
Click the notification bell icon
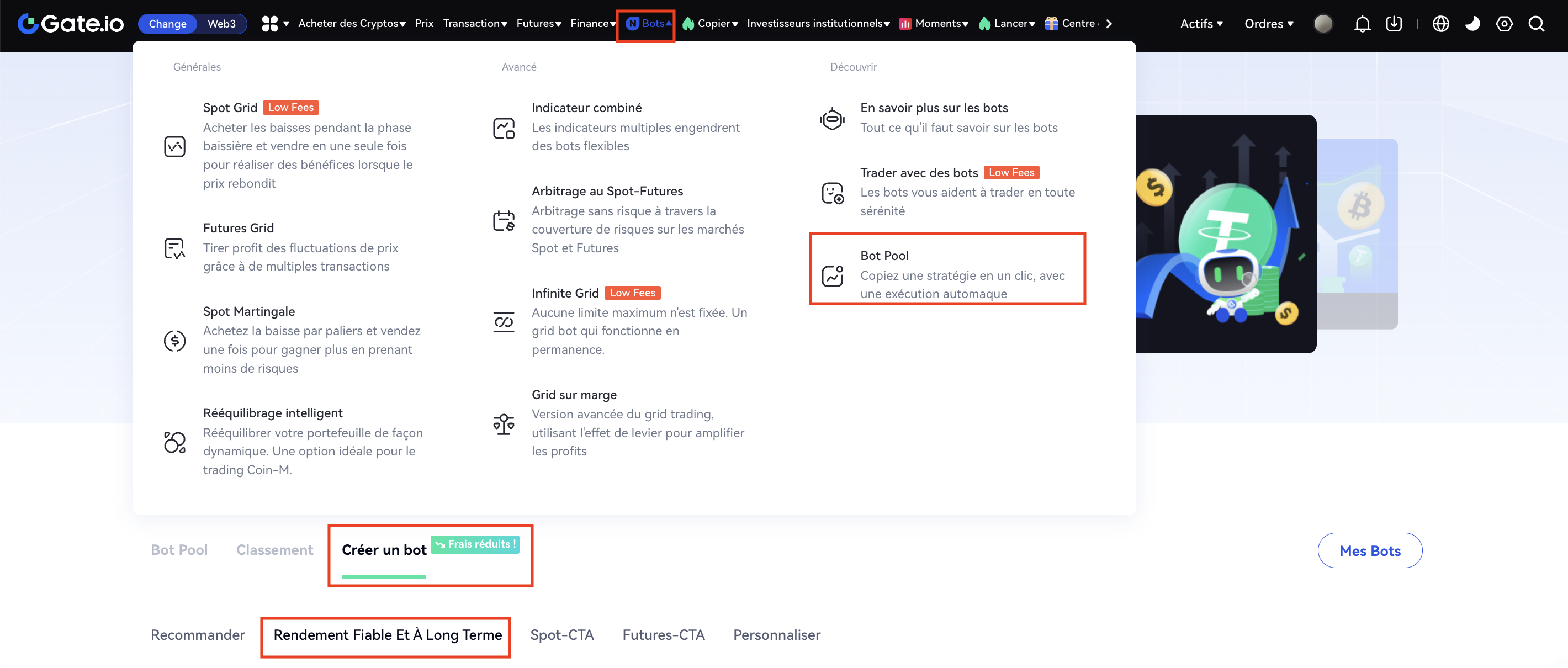tap(1362, 24)
